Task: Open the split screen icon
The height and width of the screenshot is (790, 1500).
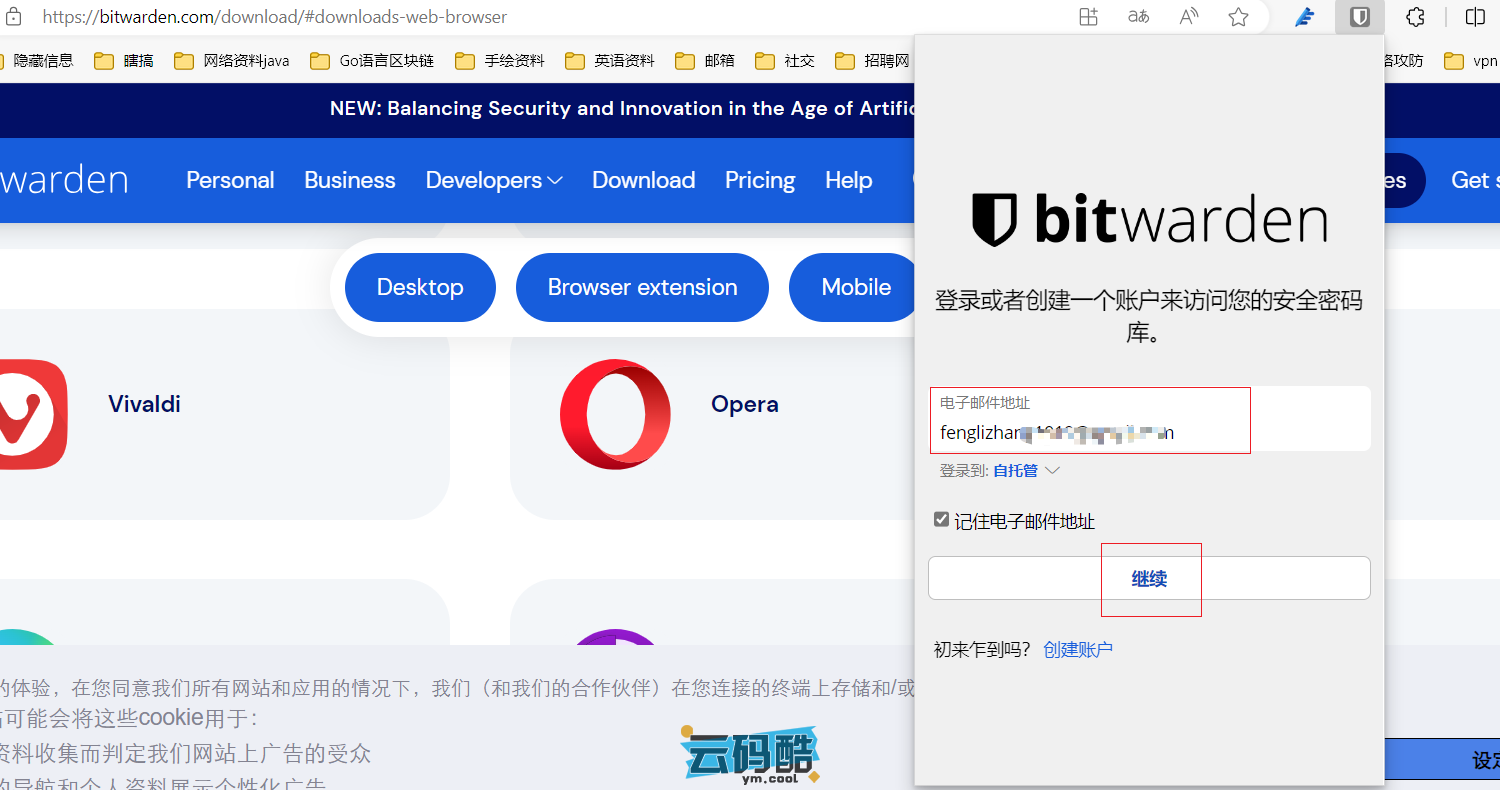Action: pos(1474,17)
